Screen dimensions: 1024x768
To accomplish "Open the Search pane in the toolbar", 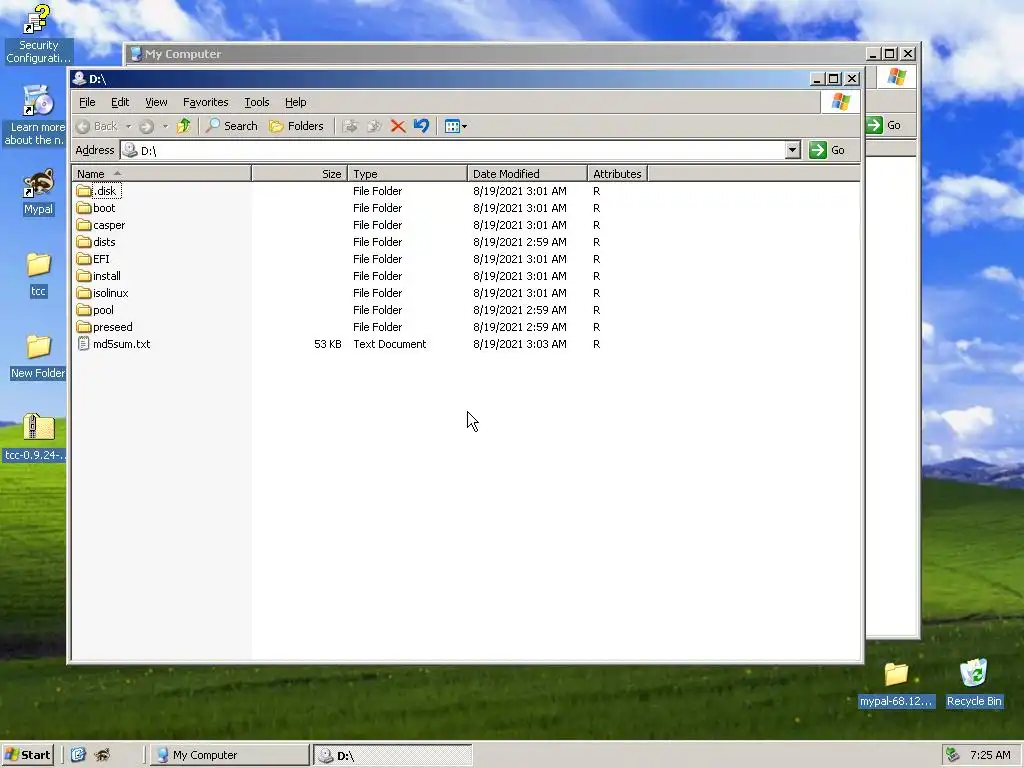I will pyautogui.click(x=232, y=126).
